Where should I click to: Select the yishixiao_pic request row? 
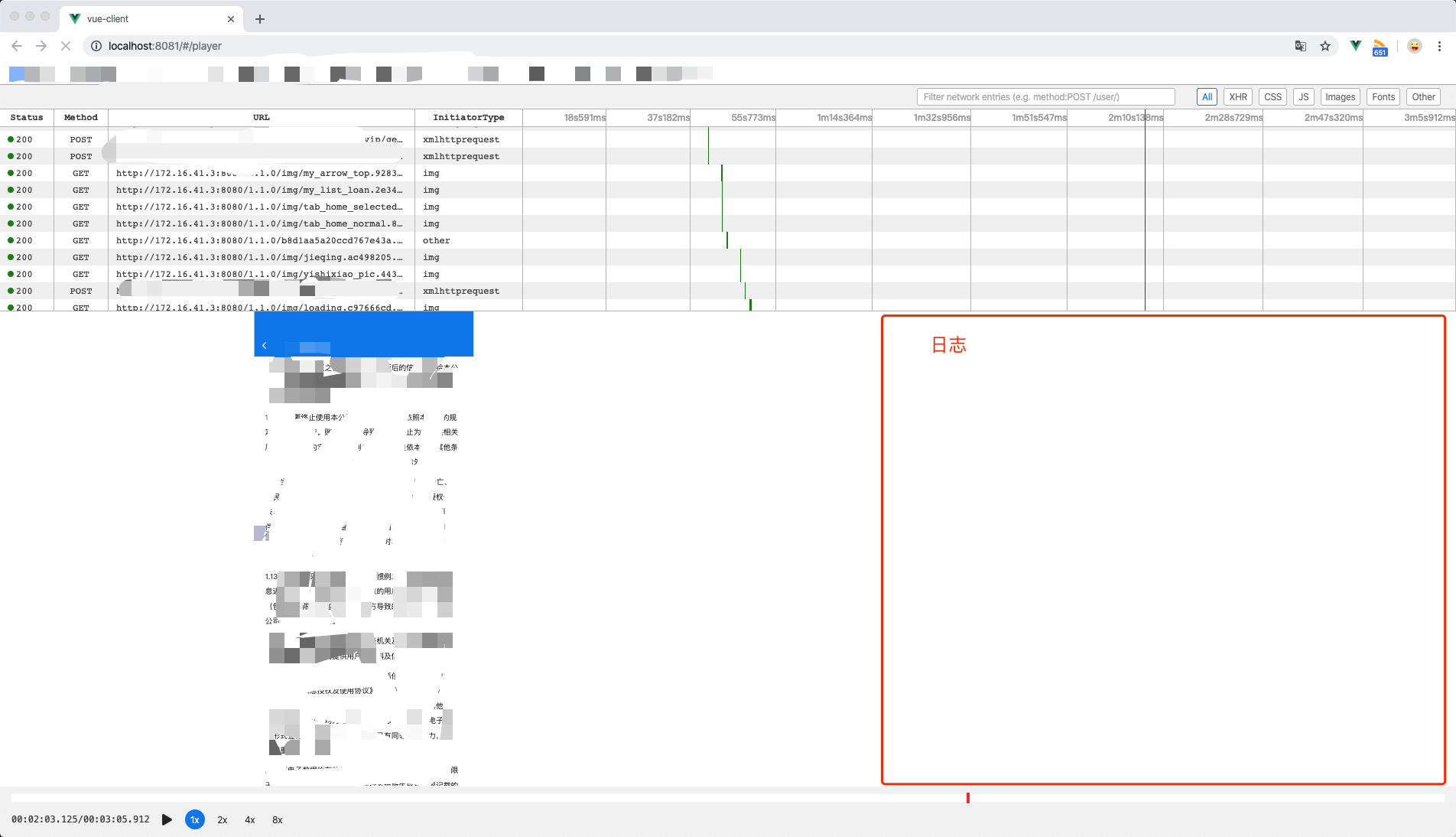point(727,274)
